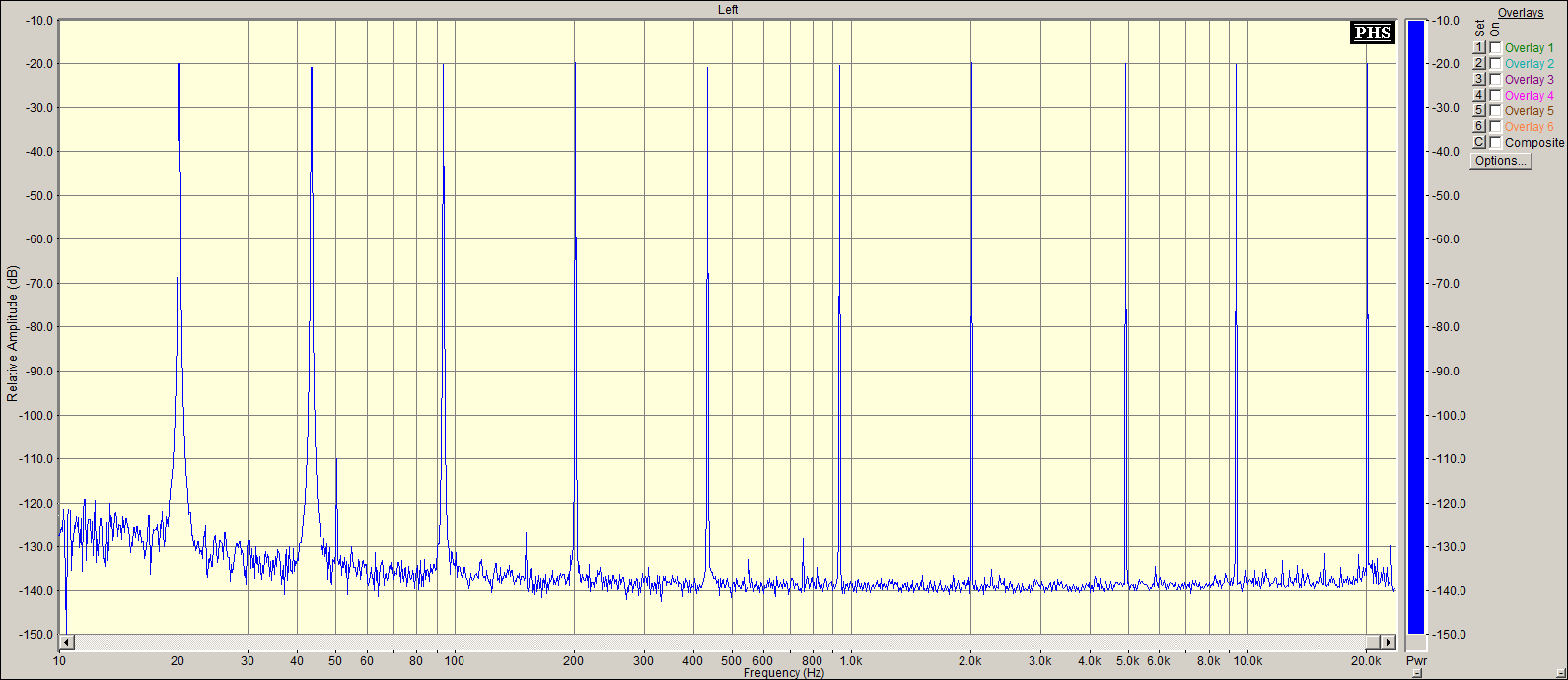Click the 'Composite' label
Viewport: 1568px width, 680px height.
click(1534, 143)
